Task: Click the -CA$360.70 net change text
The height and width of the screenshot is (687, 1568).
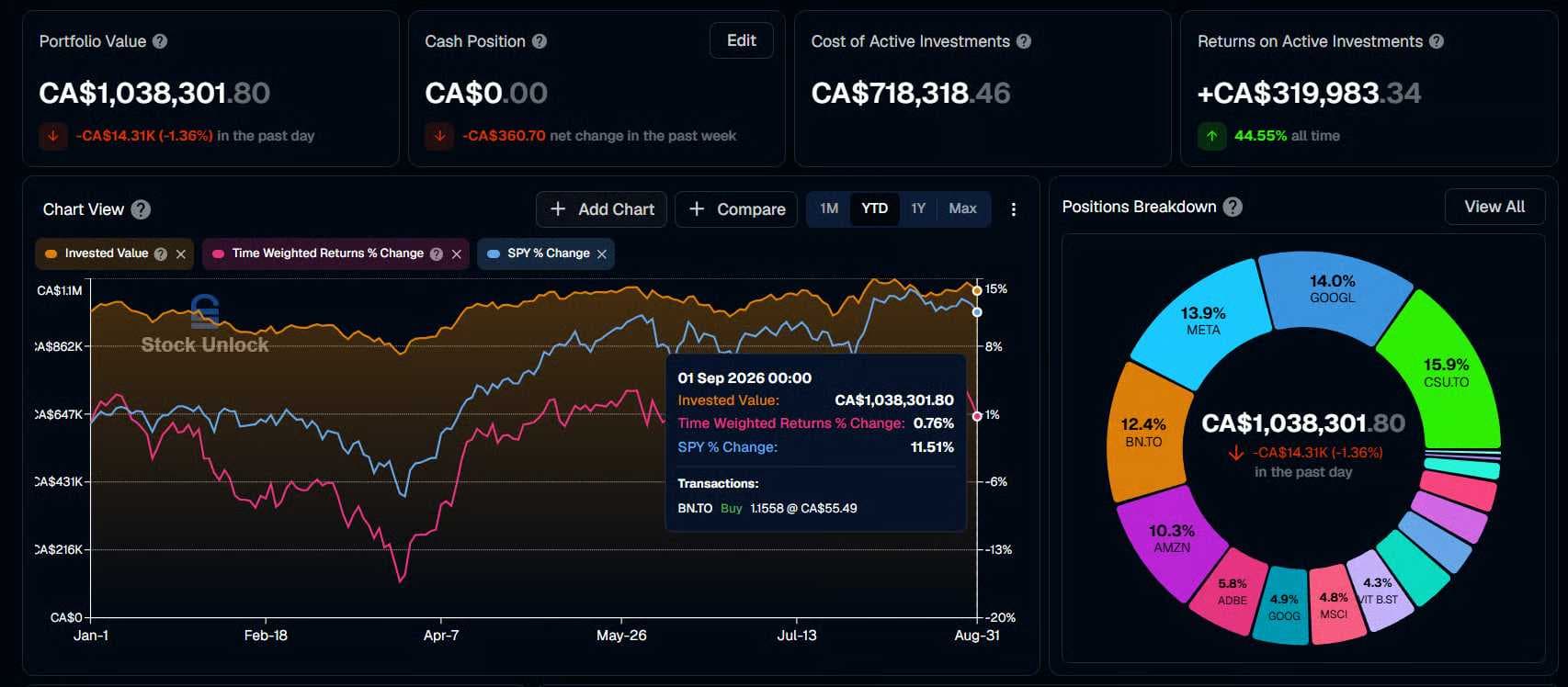Action: pyautogui.click(x=599, y=136)
